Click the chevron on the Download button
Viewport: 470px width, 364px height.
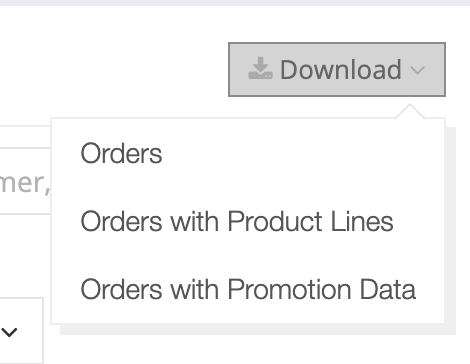pyautogui.click(x=417, y=70)
